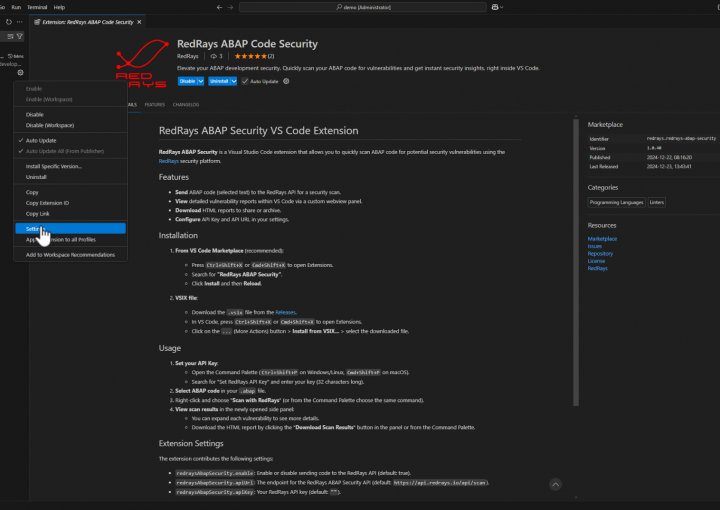
Task: Click the five-star rating
Action: click(251, 56)
